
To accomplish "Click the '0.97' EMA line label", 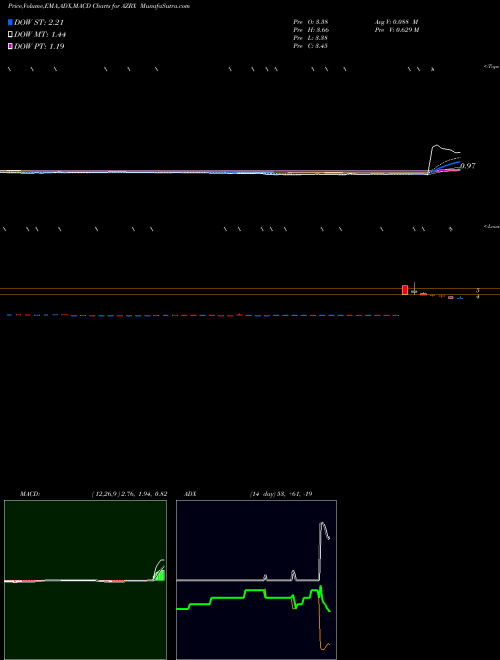I will 468,166.
